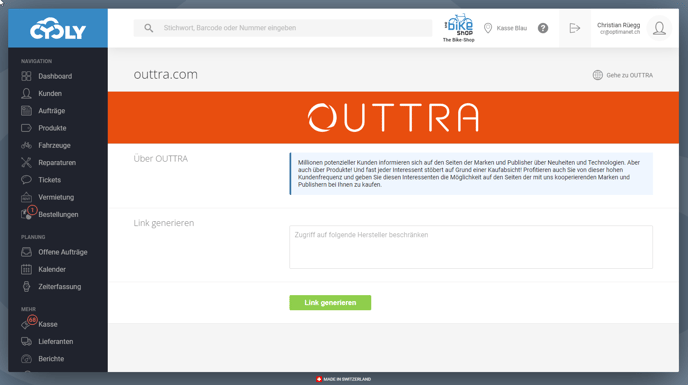The width and height of the screenshot is (688, 385).
Task: Click the logout arrow icon
Action: point(574,28)
